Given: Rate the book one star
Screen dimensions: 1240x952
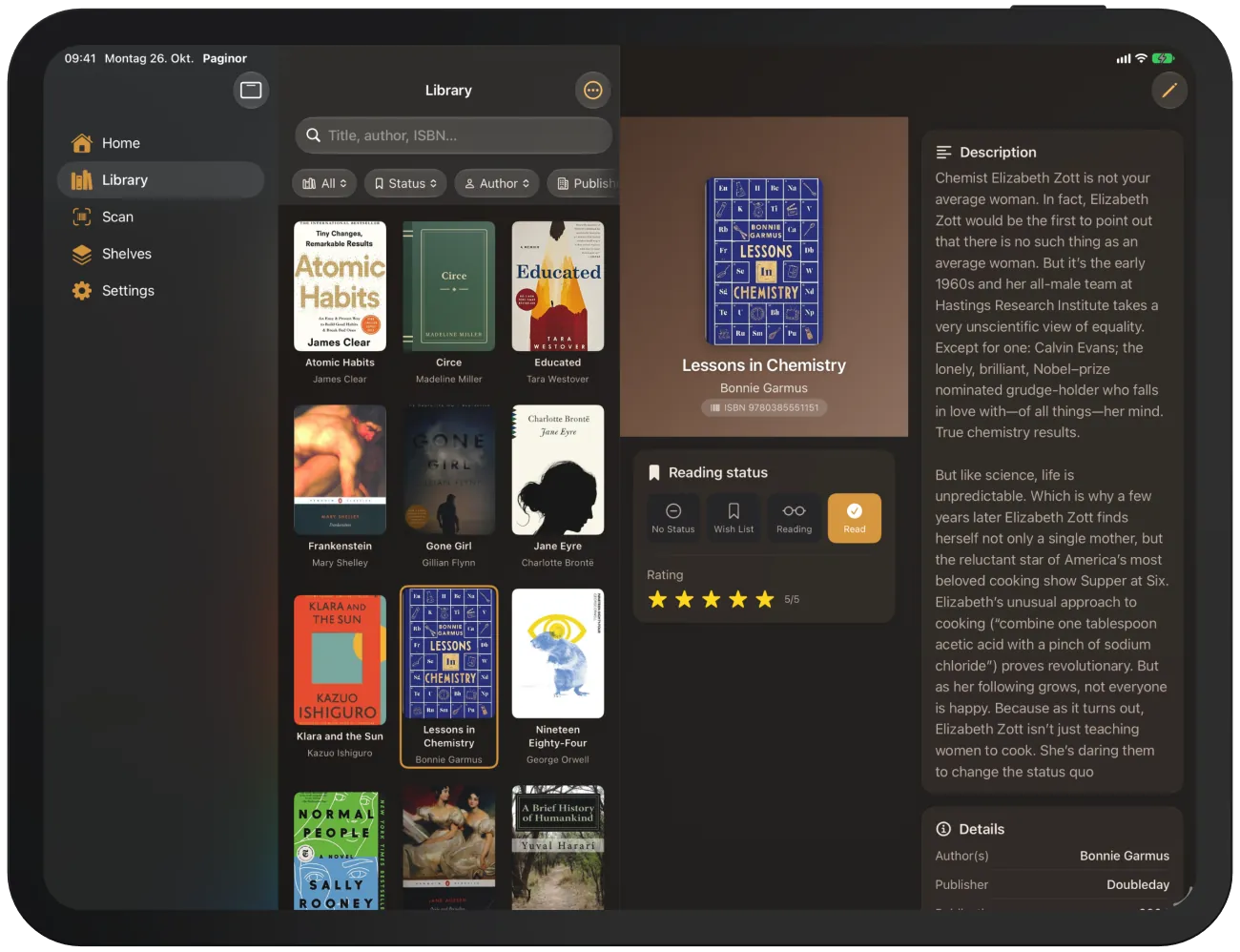Looking at the screenshot, I should [x=657, y=599].
